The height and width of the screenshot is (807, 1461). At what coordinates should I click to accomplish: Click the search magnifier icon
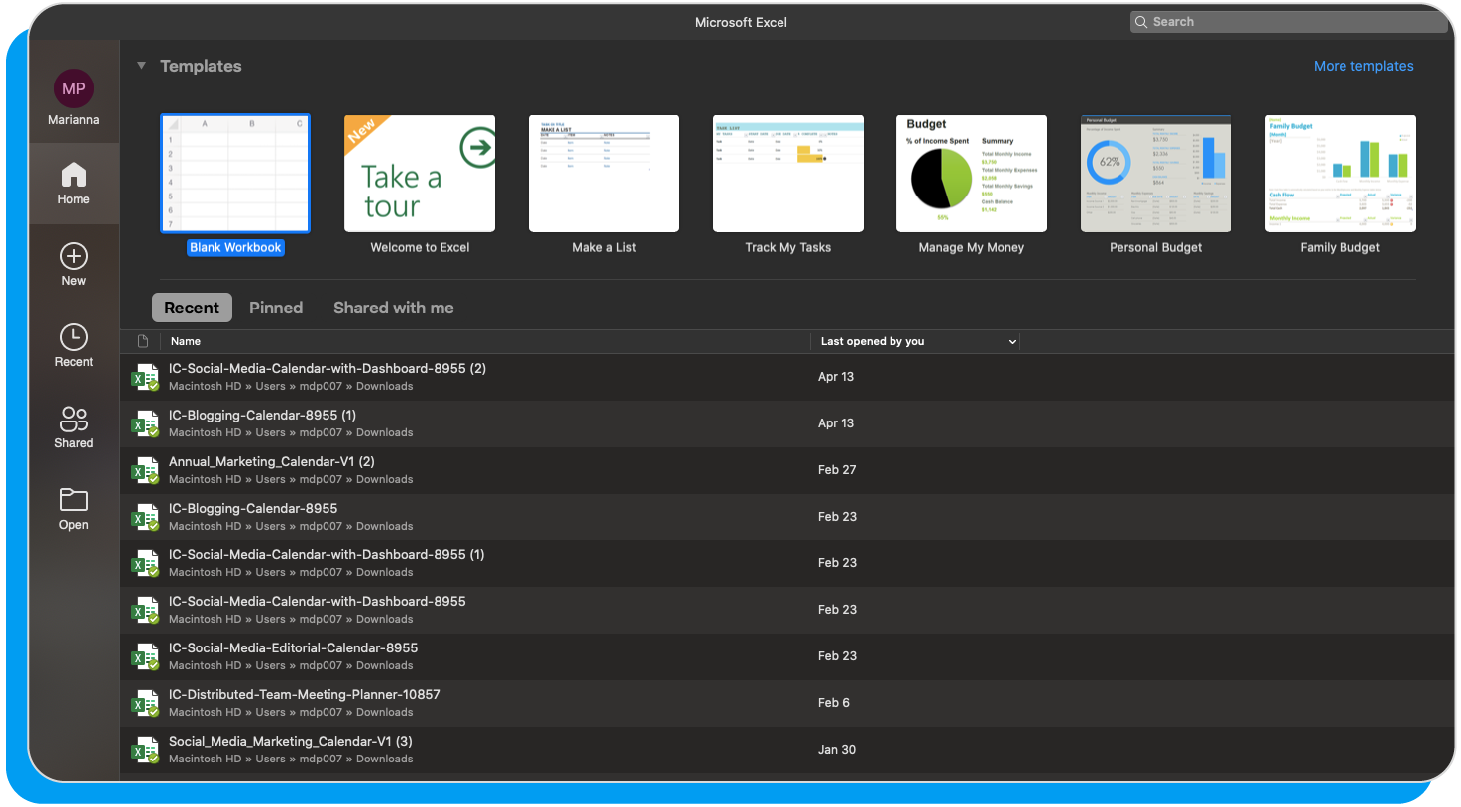click(x=1141, y=22)
